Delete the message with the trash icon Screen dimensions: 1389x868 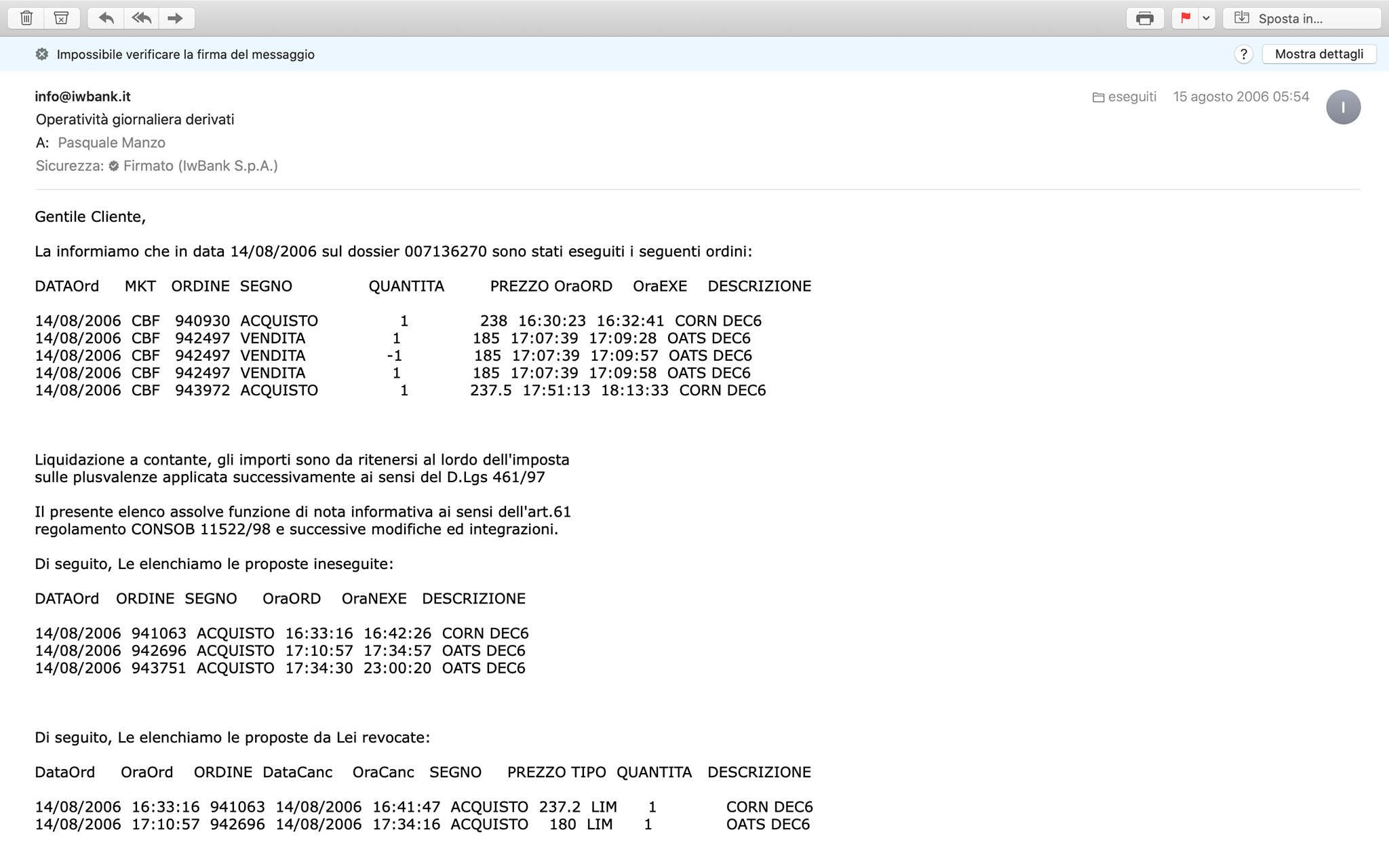click(x=26, y=18)
